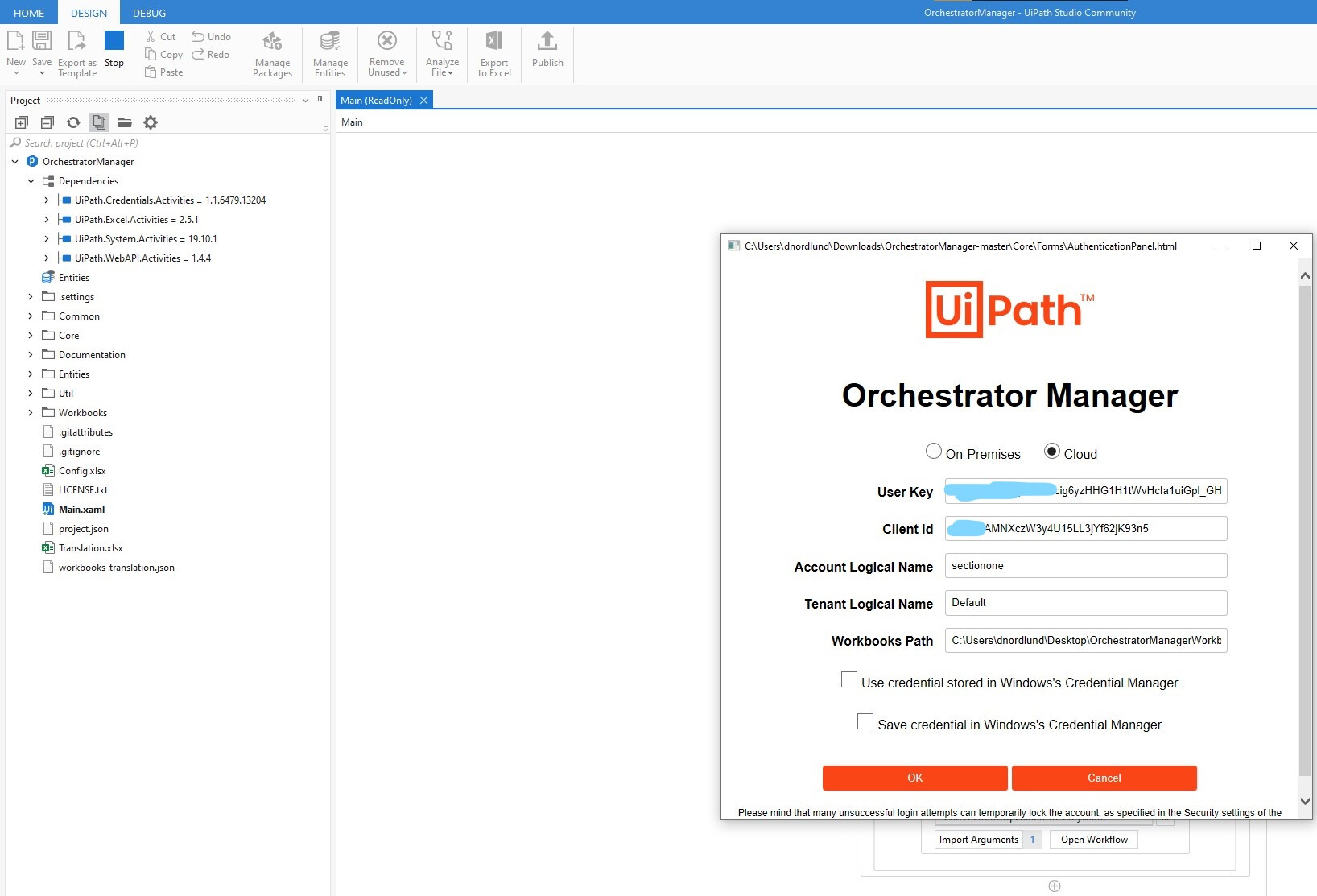Screen dimensions: 1317x896
Task: Open Project Settings gear
Action: point(151,122)
